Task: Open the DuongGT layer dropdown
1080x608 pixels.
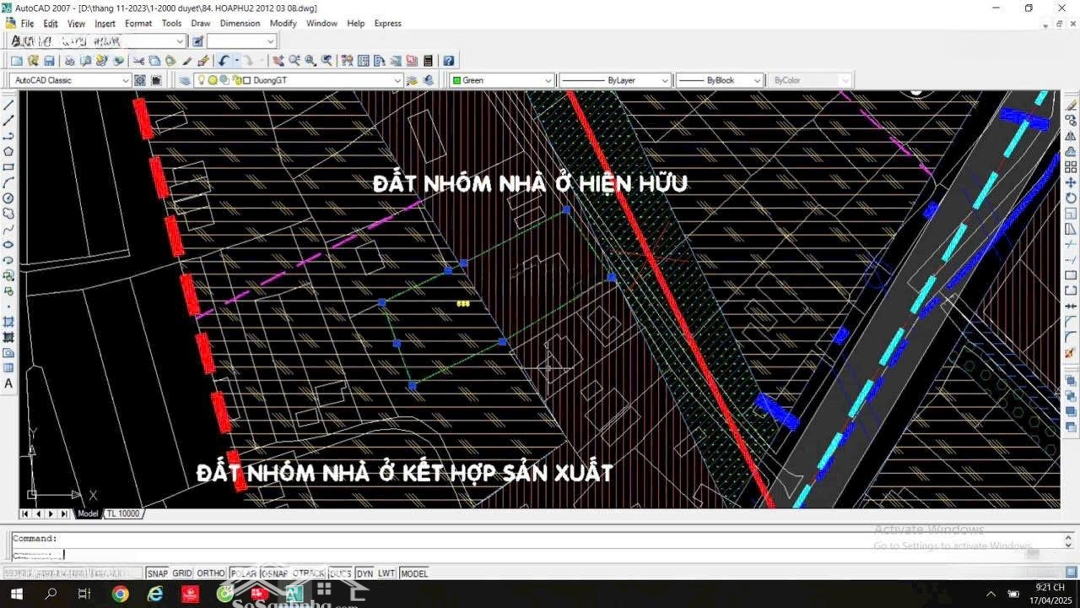Action: (x=397, y=80)
